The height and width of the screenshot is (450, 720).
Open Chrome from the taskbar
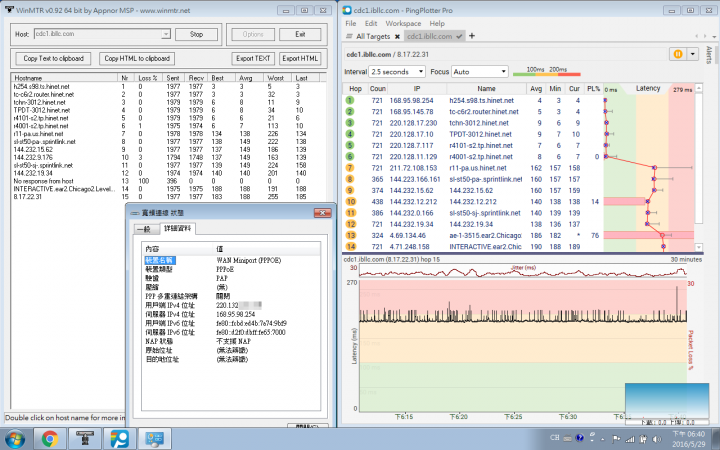50,439
